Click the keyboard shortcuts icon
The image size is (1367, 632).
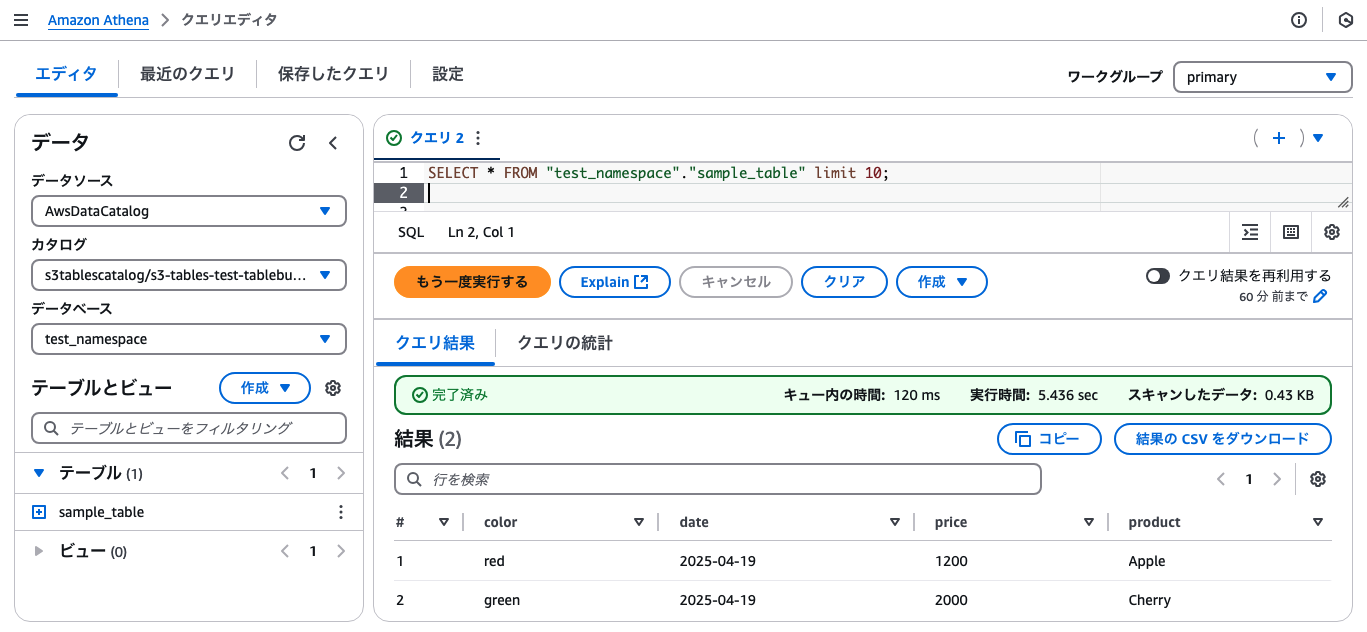(x=1291, y=232)
